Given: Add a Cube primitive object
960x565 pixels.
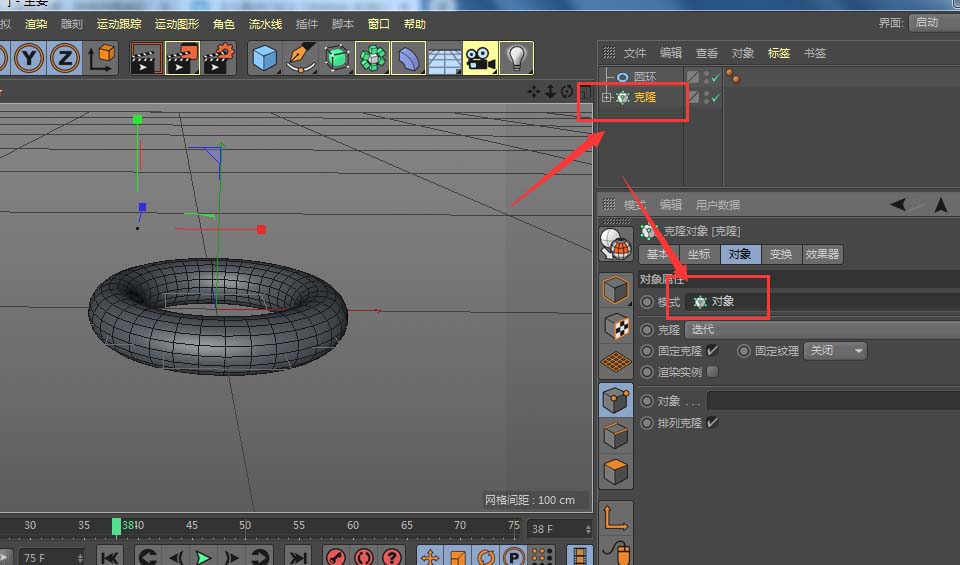Looking at the screenshot, I should coord(264,59).
